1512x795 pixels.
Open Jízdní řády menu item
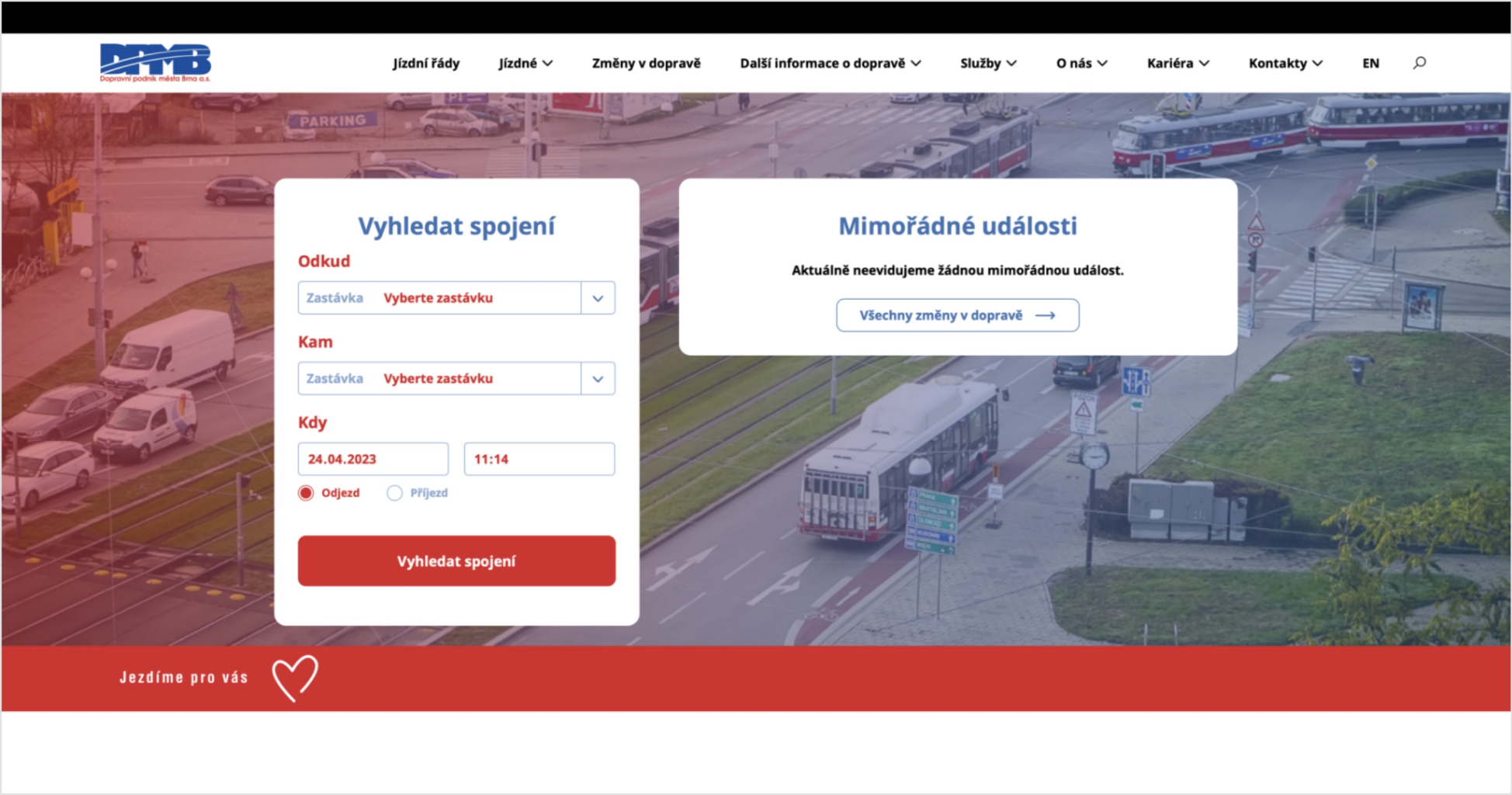pos(426,64)
